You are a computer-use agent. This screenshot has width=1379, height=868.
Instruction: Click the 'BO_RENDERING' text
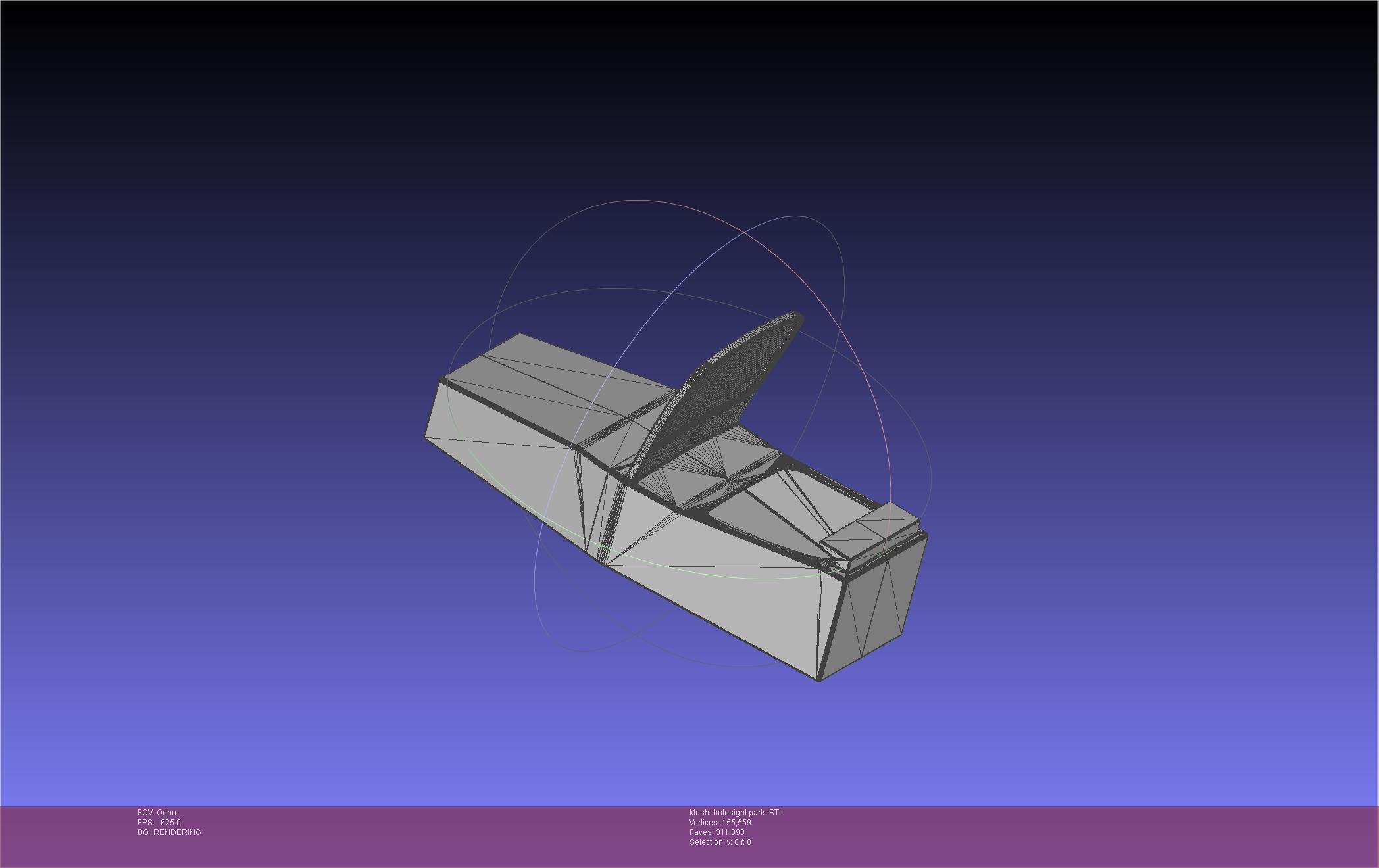click(x=169, y=832)
